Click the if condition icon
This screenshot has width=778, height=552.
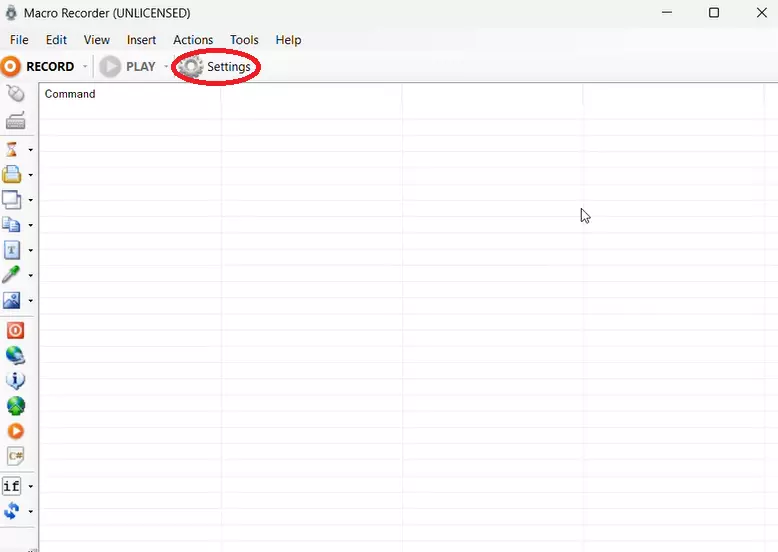coord(12,486)
